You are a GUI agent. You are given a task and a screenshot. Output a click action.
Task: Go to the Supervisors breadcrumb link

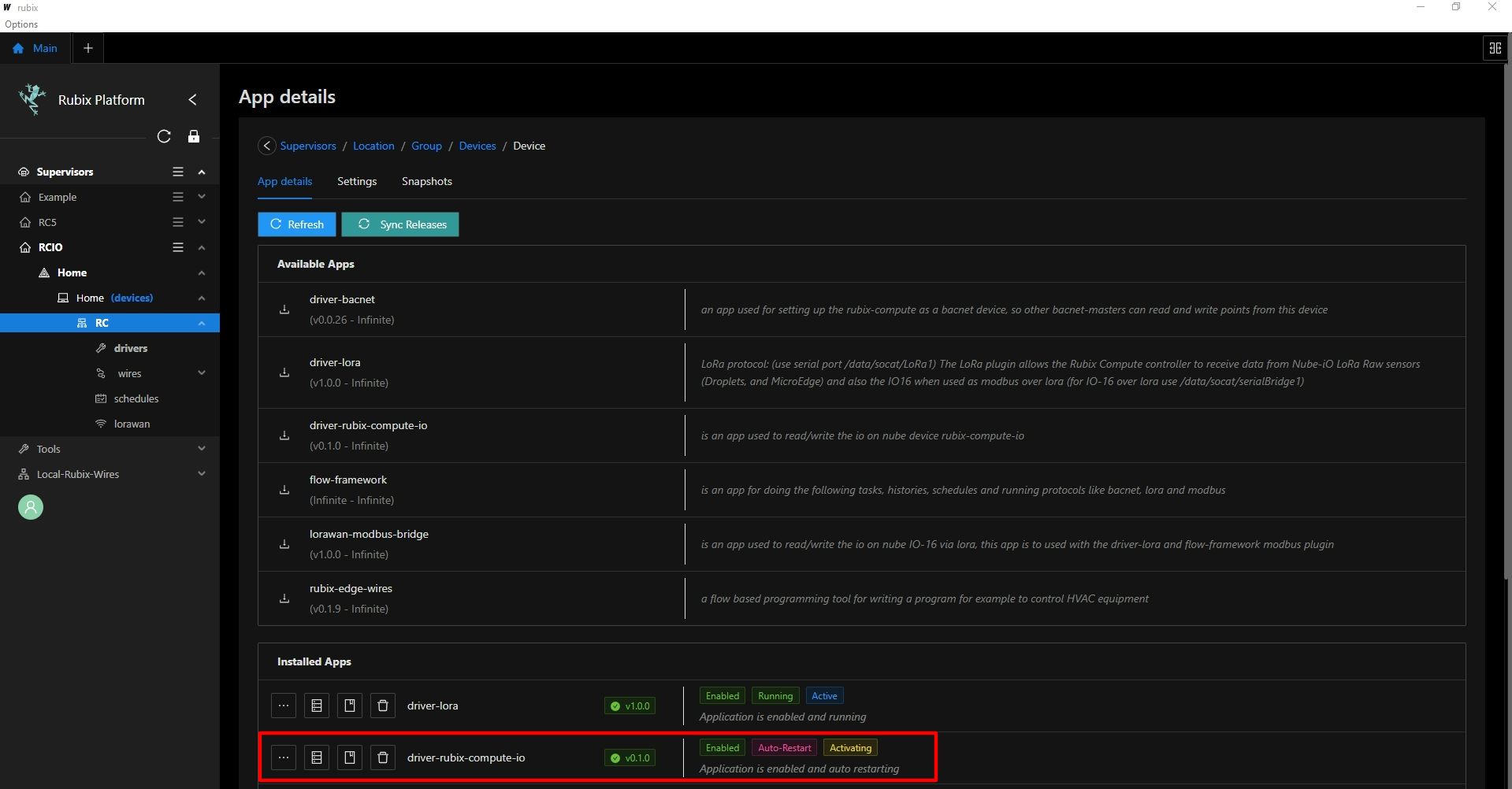tap(308, 146)
